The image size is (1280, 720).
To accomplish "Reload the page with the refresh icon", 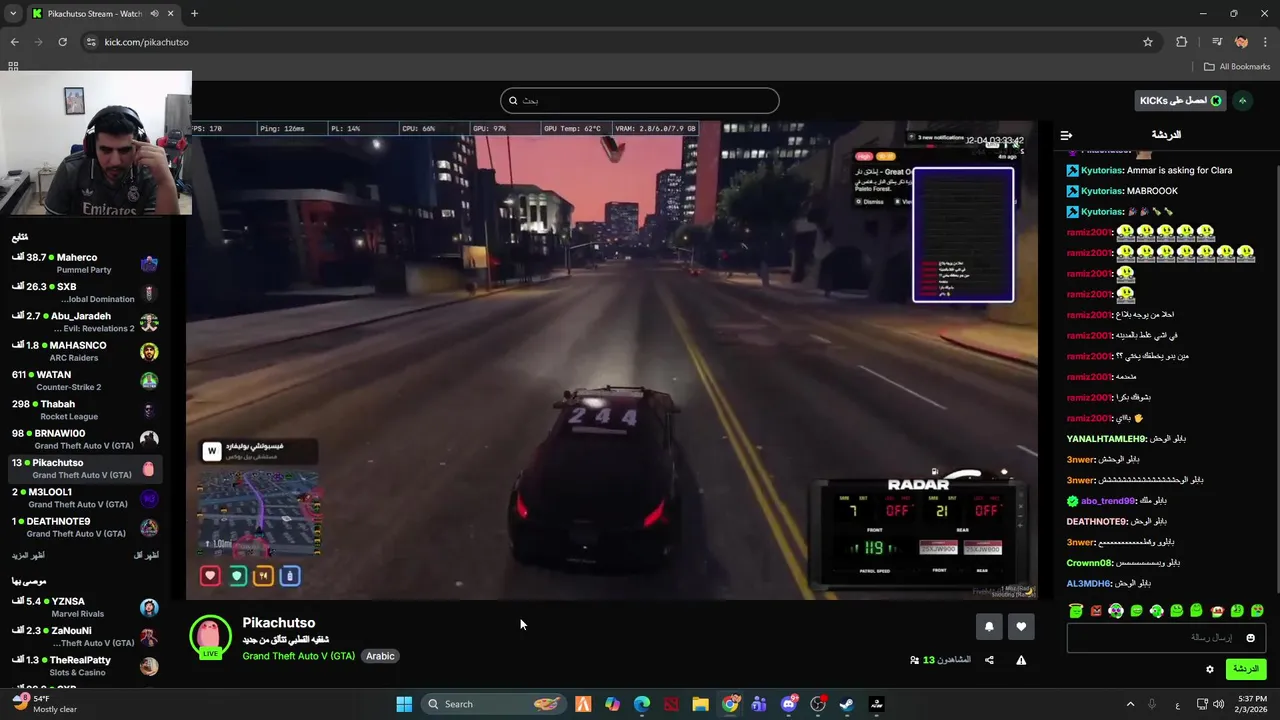I will tap(62, 42).
